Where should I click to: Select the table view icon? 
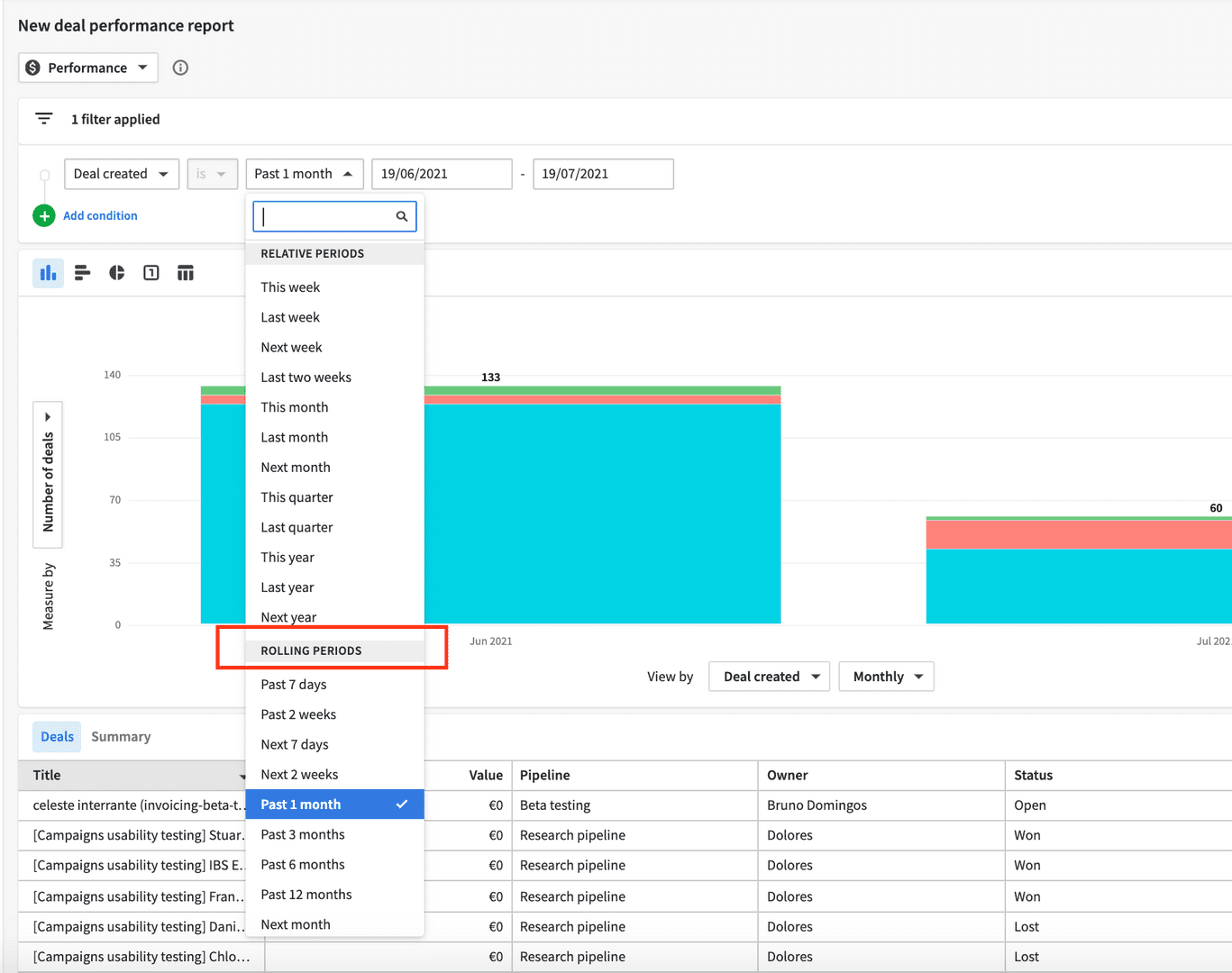click(x=186, y=273)
